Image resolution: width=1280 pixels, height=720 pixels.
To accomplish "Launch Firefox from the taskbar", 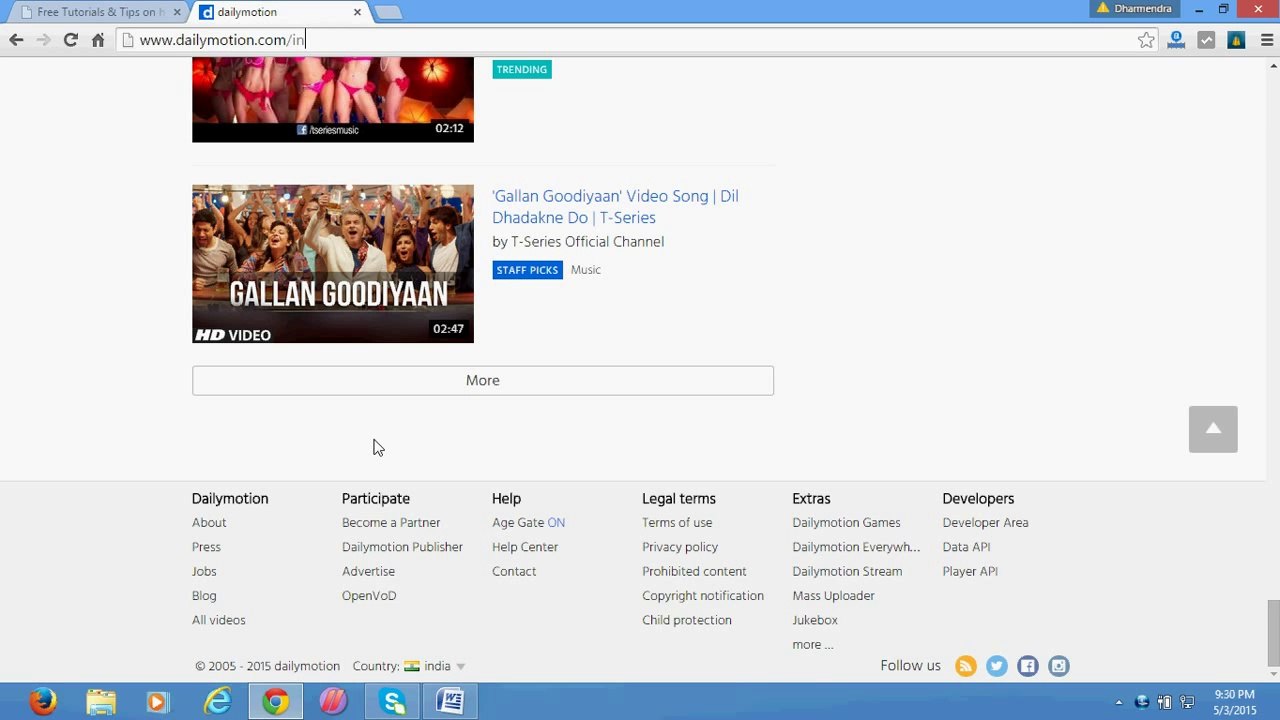I will tap(43, 702).
